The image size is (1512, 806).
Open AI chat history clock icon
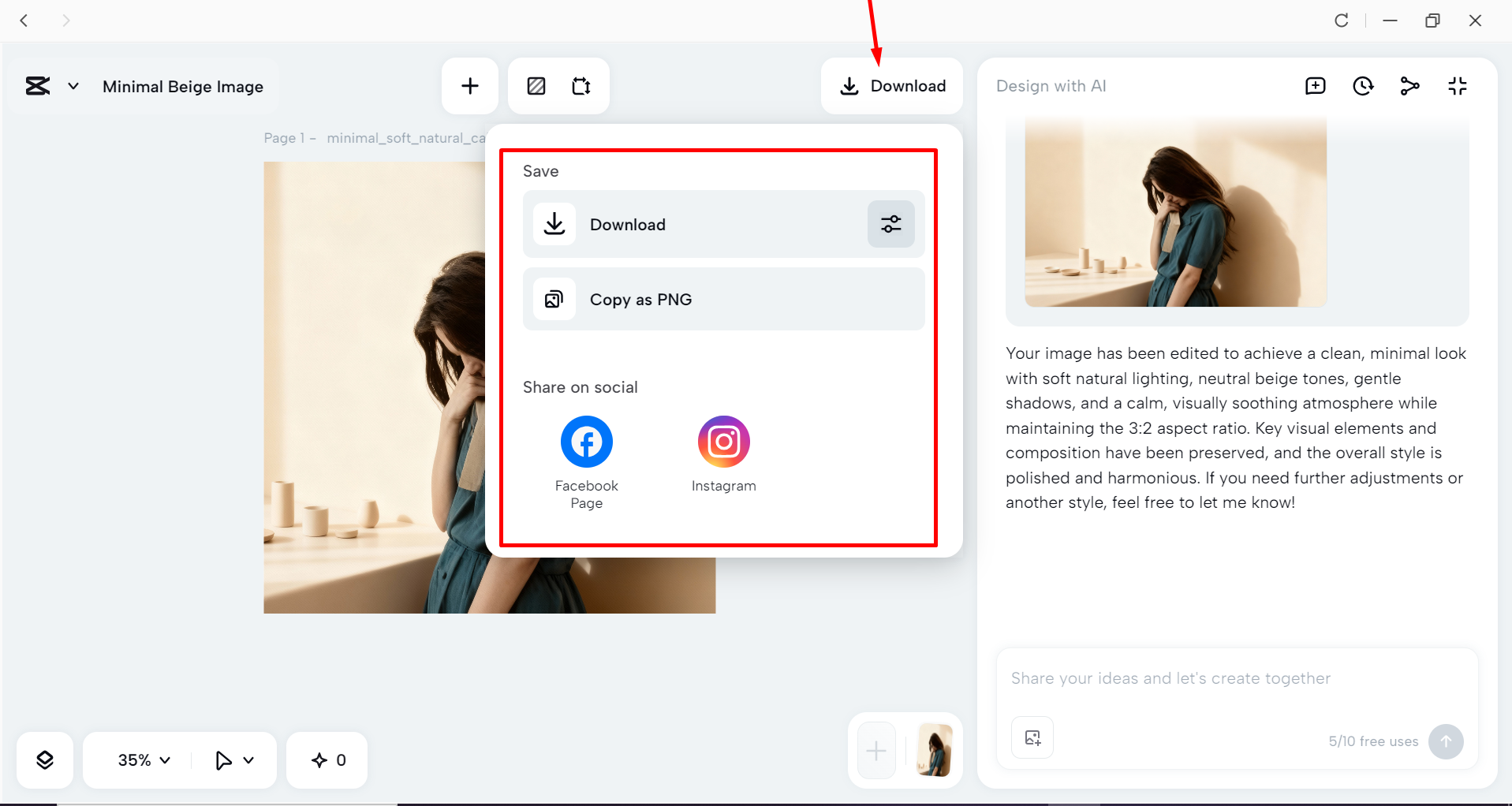click(x=1363, y=86)
